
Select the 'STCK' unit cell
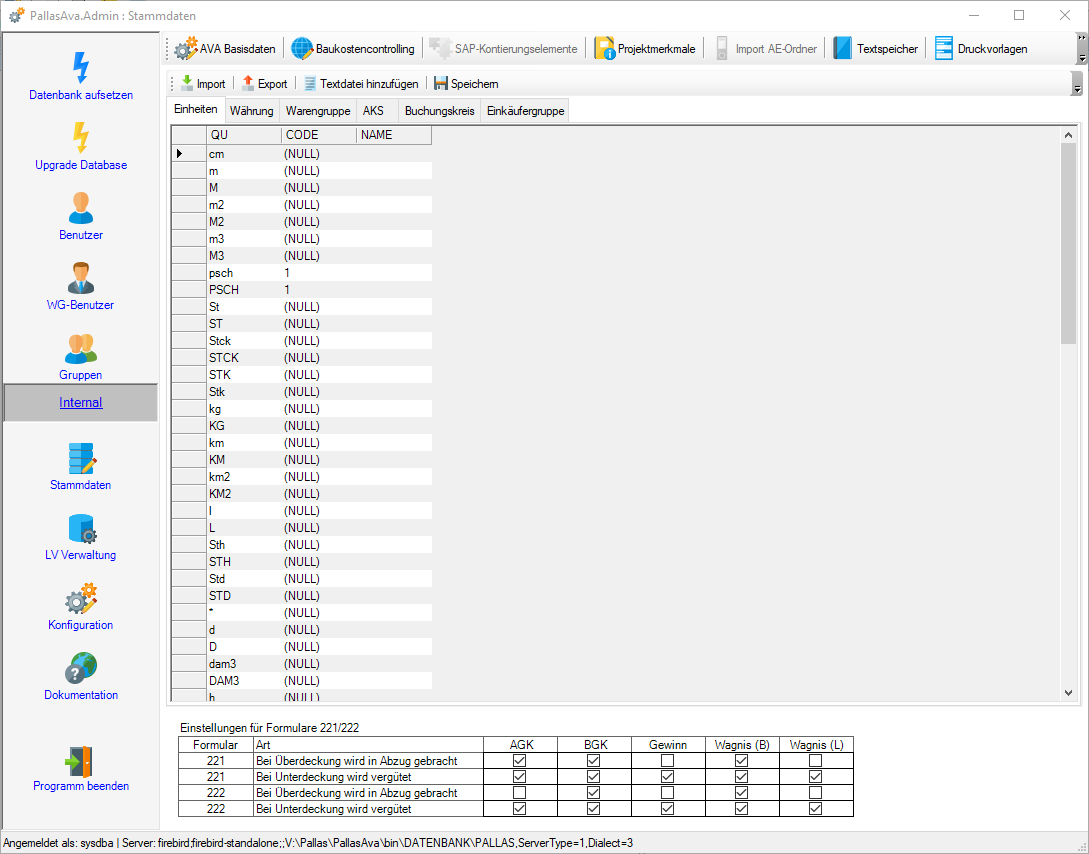click(244, 358)
